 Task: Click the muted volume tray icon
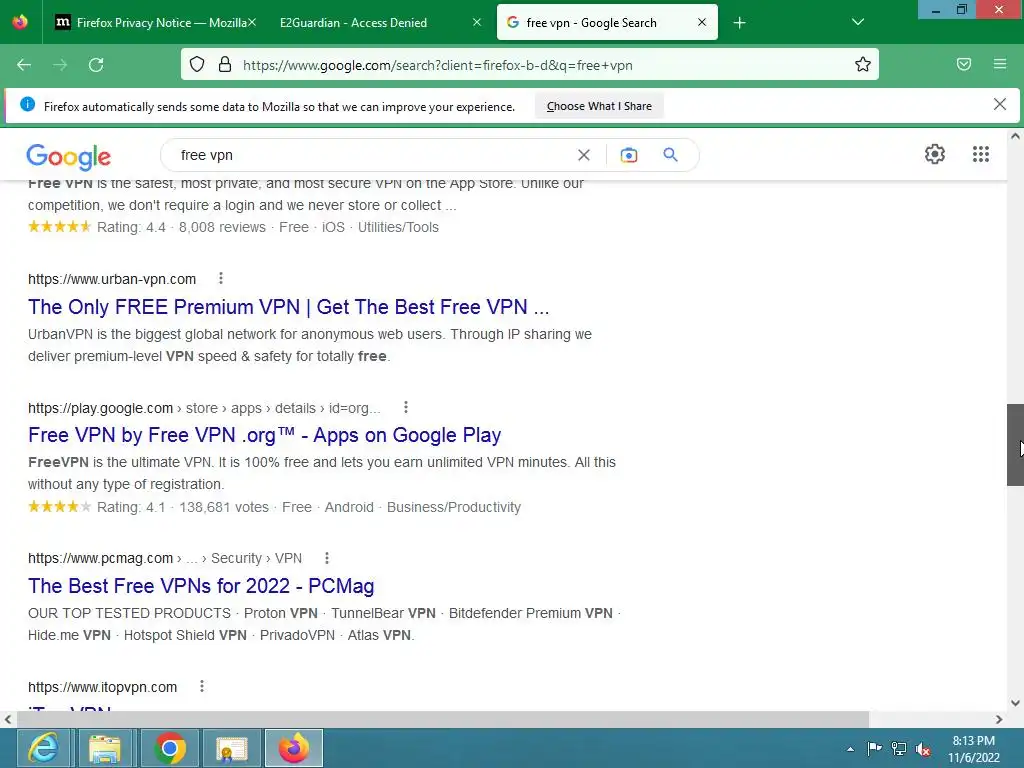pos(923,749)
